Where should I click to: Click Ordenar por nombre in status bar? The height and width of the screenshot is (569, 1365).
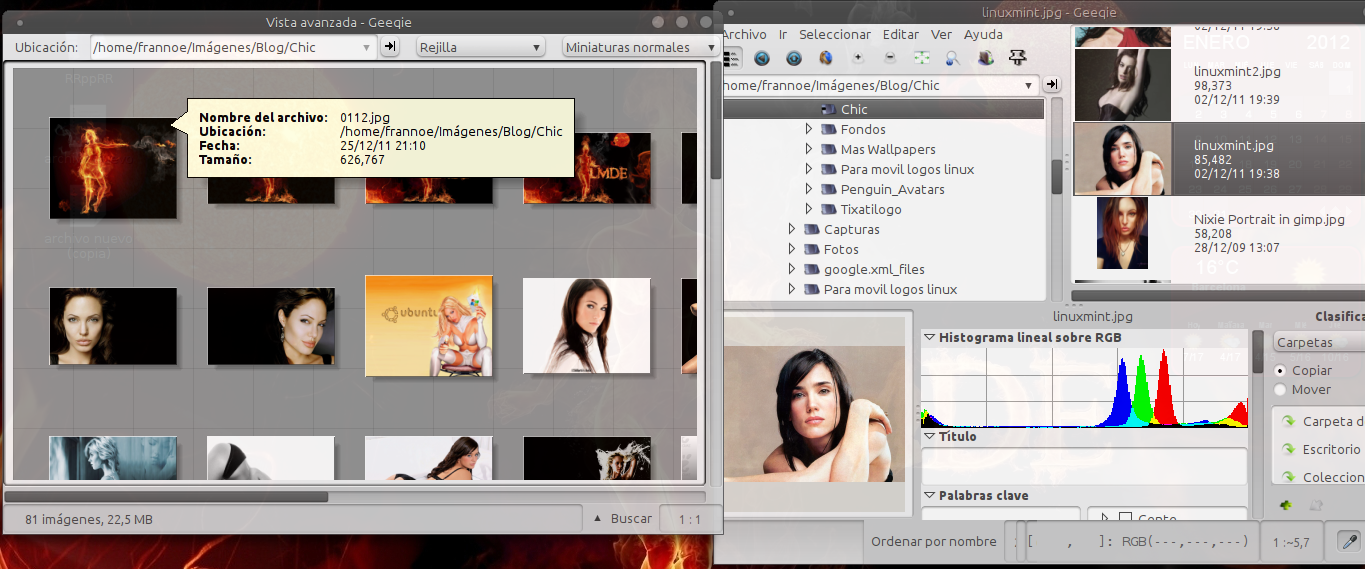934,541
